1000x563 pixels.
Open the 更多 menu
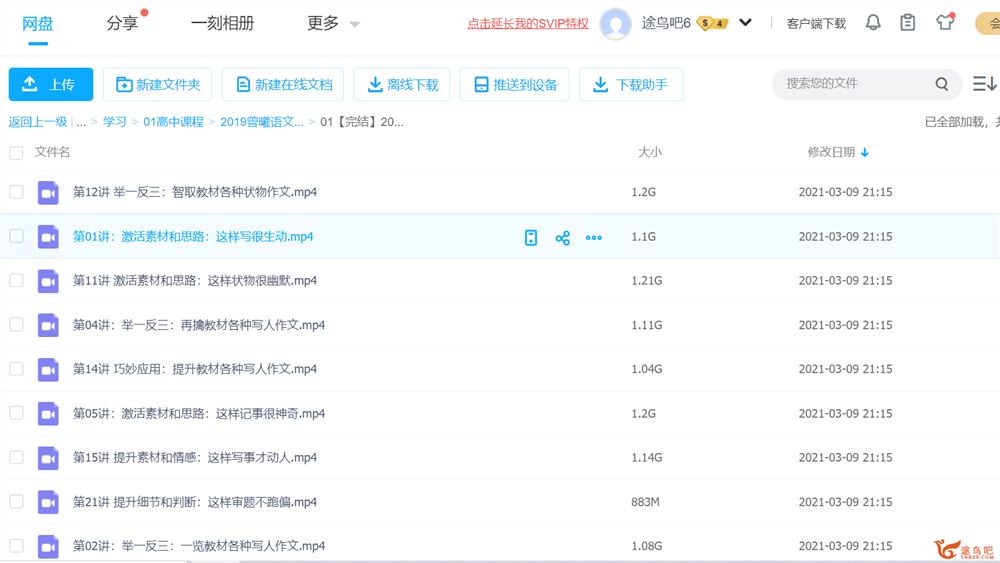[323, 24]
